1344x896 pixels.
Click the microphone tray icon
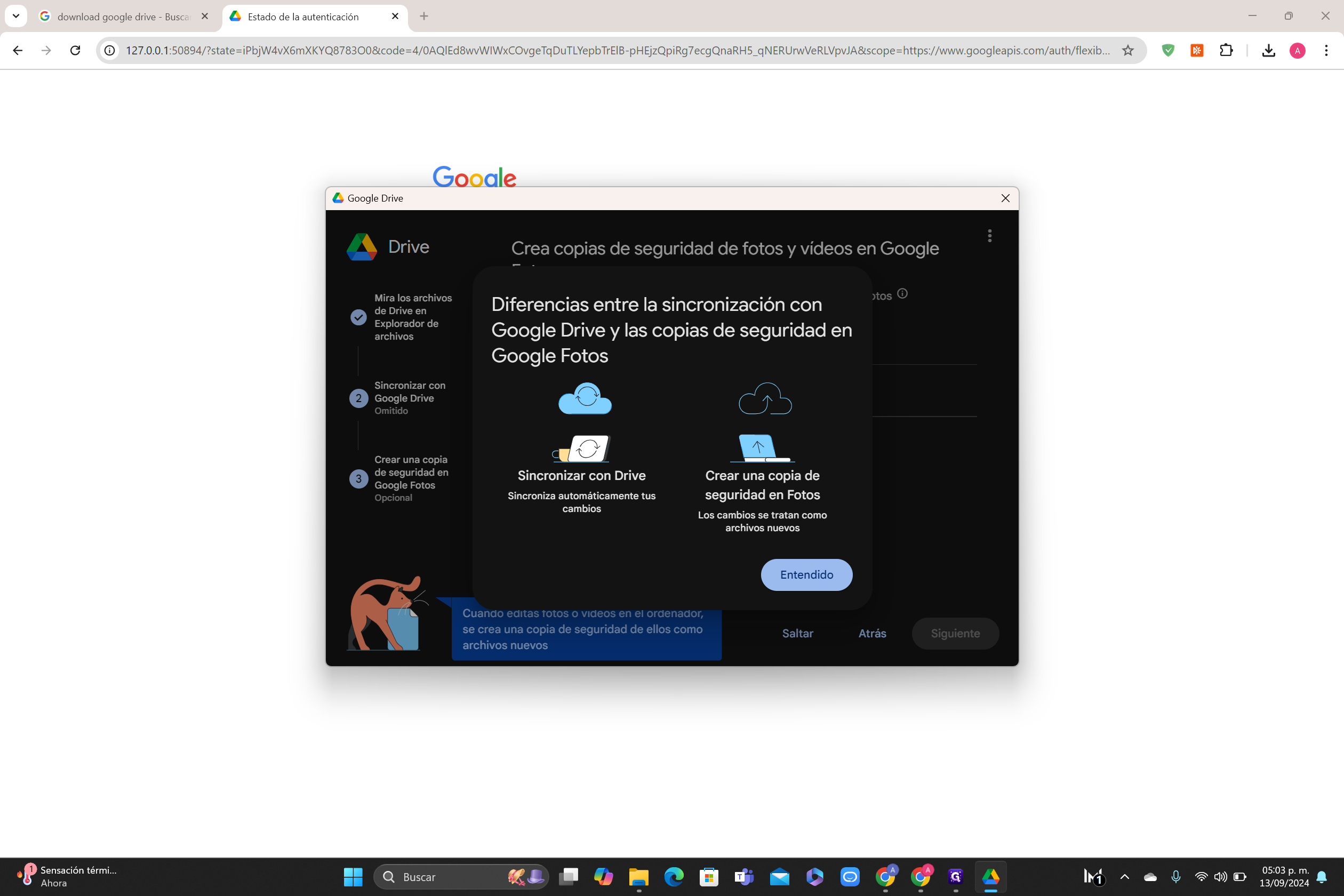pyautogui.click(x=1176, y=877)
